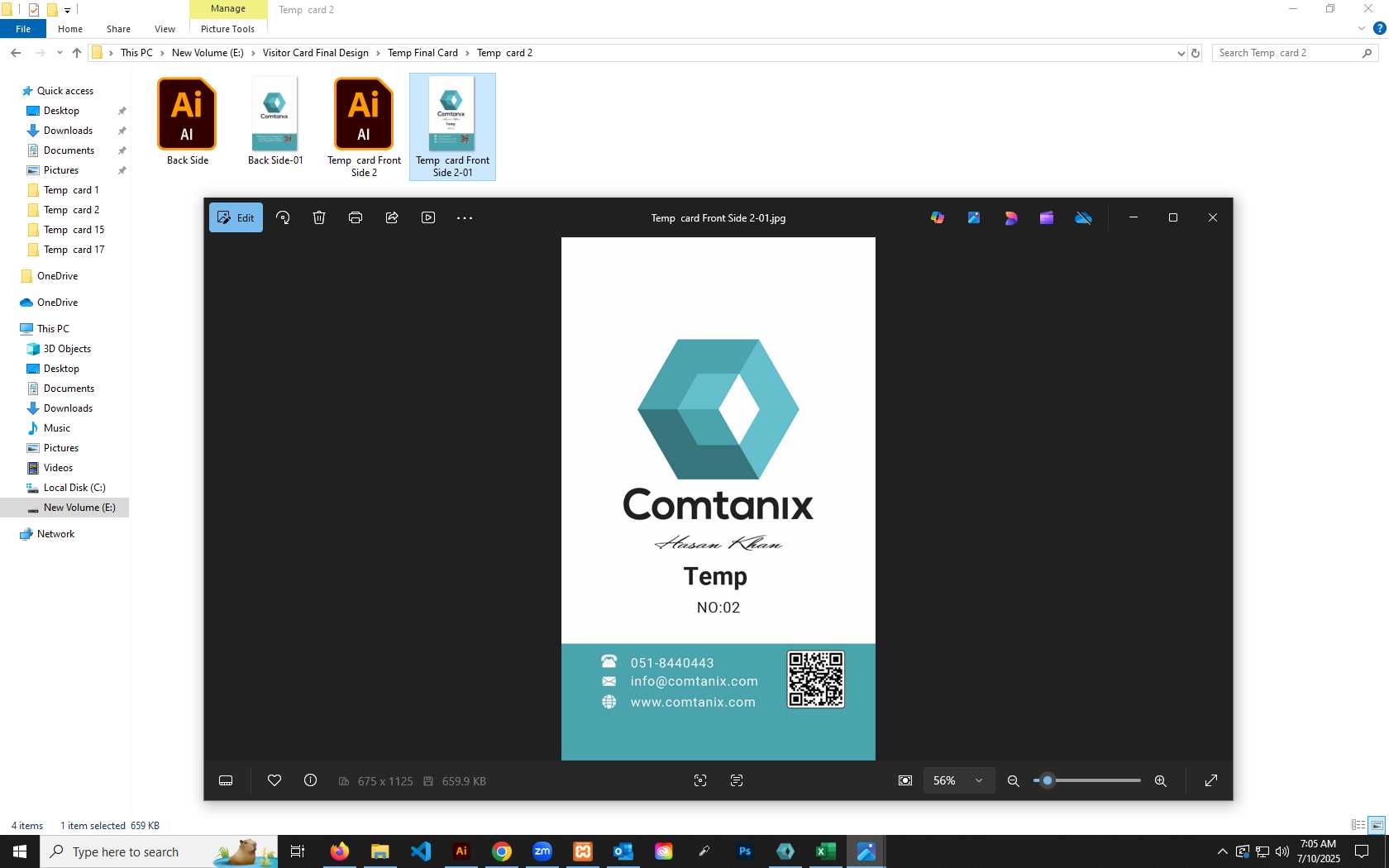
Task: Open Adobe Illustrator from taskbar
Action: click(x=461, y=851)
